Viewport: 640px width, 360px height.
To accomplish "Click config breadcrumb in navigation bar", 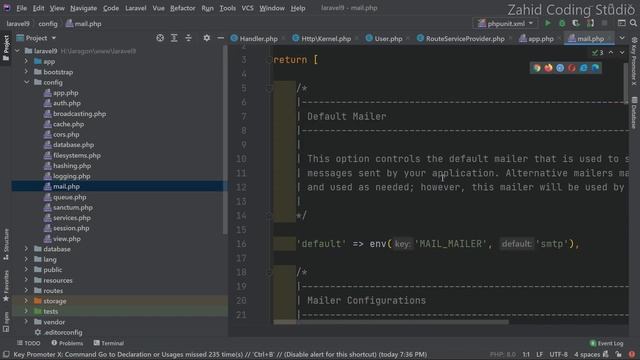I will [x=48, y=24].
